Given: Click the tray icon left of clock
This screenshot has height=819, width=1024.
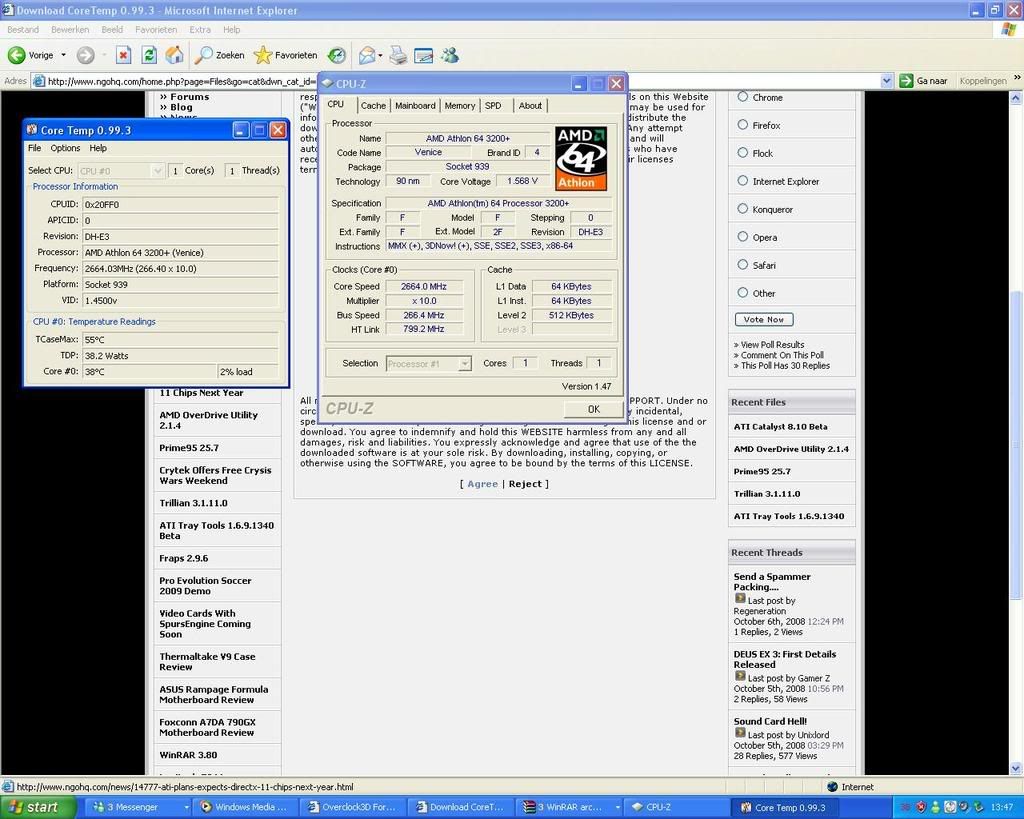Looking at the screenshot, I should coord(978,807).
